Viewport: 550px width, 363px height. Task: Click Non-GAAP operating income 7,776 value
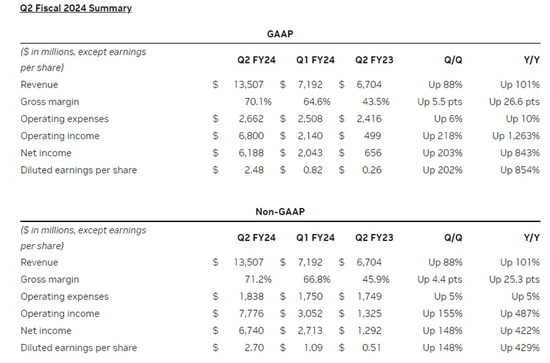(x=251, y=314)
